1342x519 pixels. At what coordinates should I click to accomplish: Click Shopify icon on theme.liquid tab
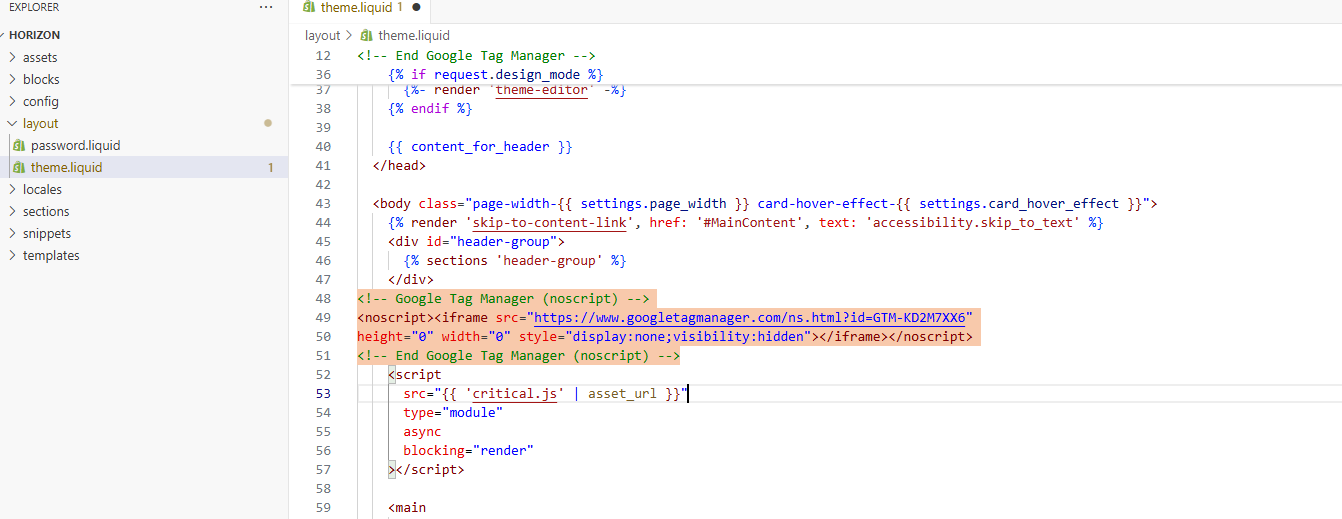click(x=309, y=7)
